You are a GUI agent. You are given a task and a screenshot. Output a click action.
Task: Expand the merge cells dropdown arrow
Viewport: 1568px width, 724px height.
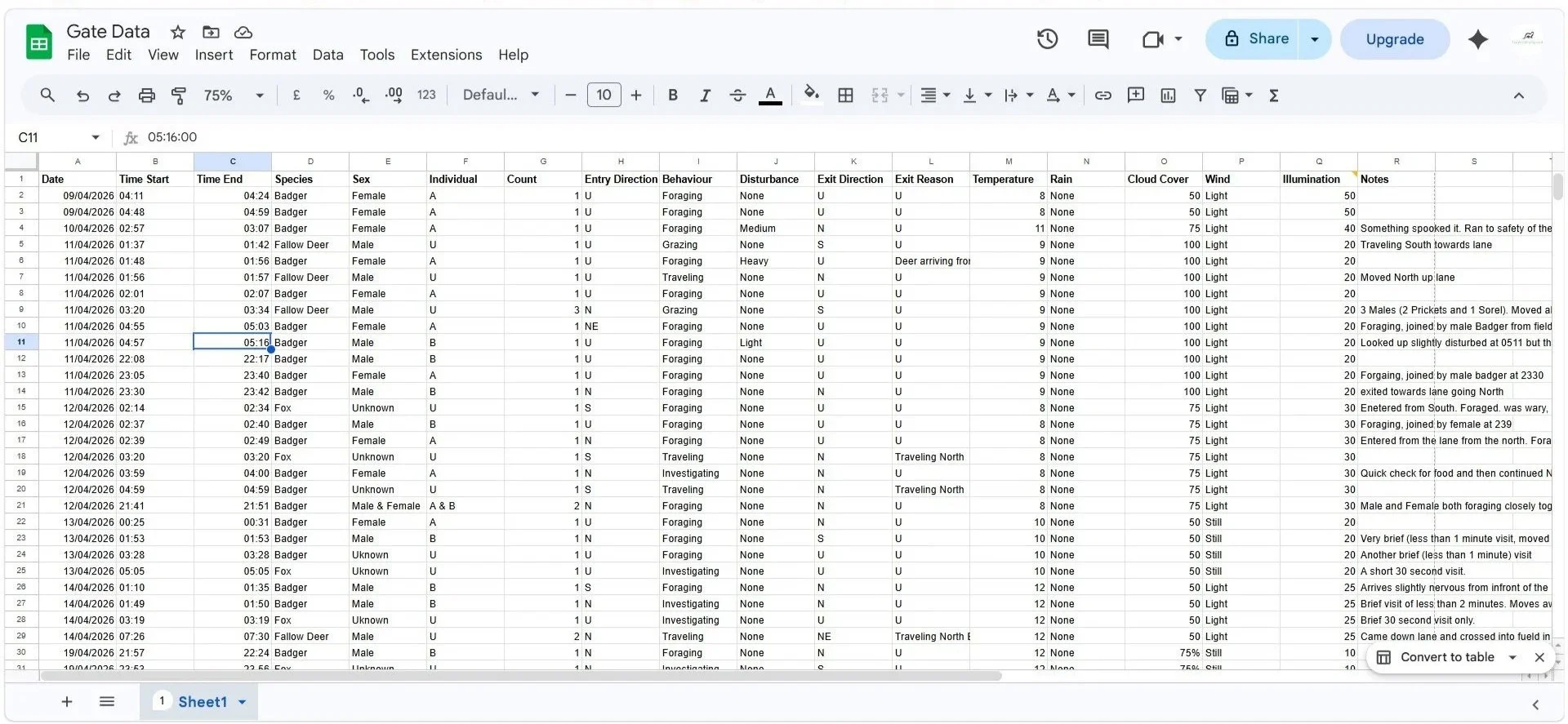pos(901,95)
